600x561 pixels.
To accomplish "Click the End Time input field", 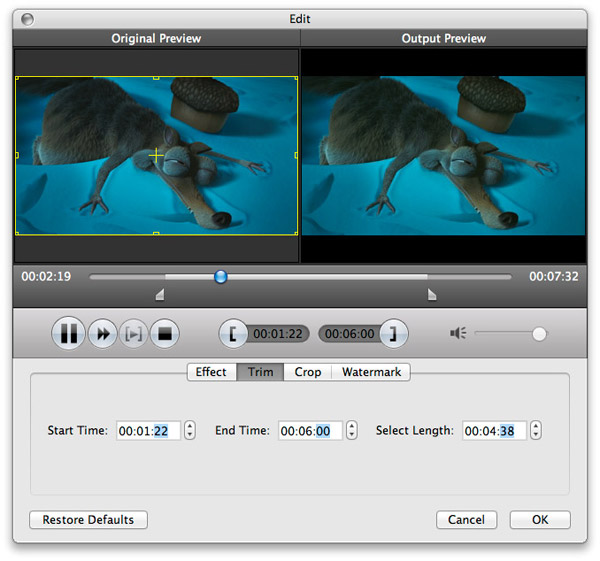I will pyautogui.click(x=310, y=431).
